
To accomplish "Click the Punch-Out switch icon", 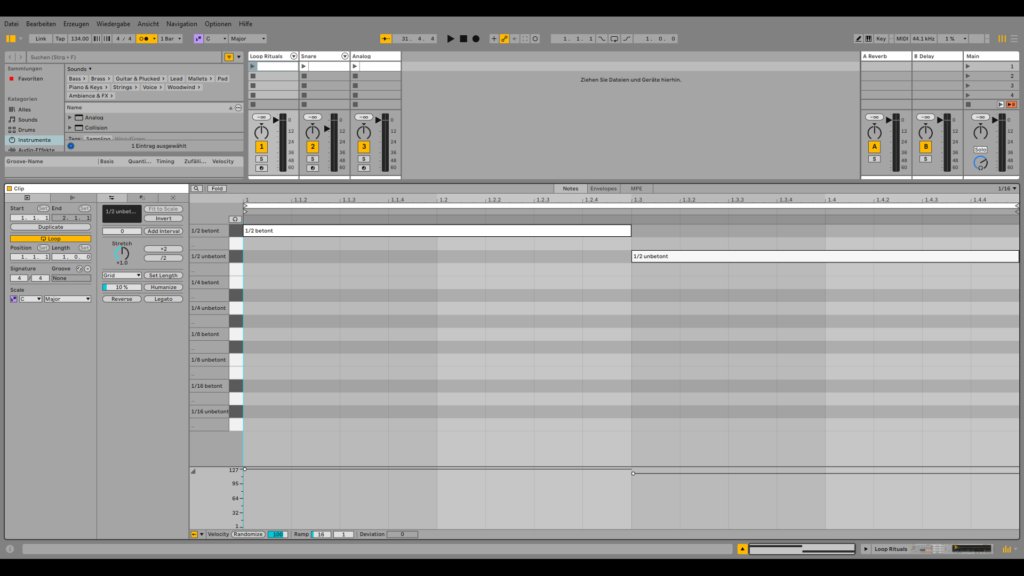I will point(626,39).
